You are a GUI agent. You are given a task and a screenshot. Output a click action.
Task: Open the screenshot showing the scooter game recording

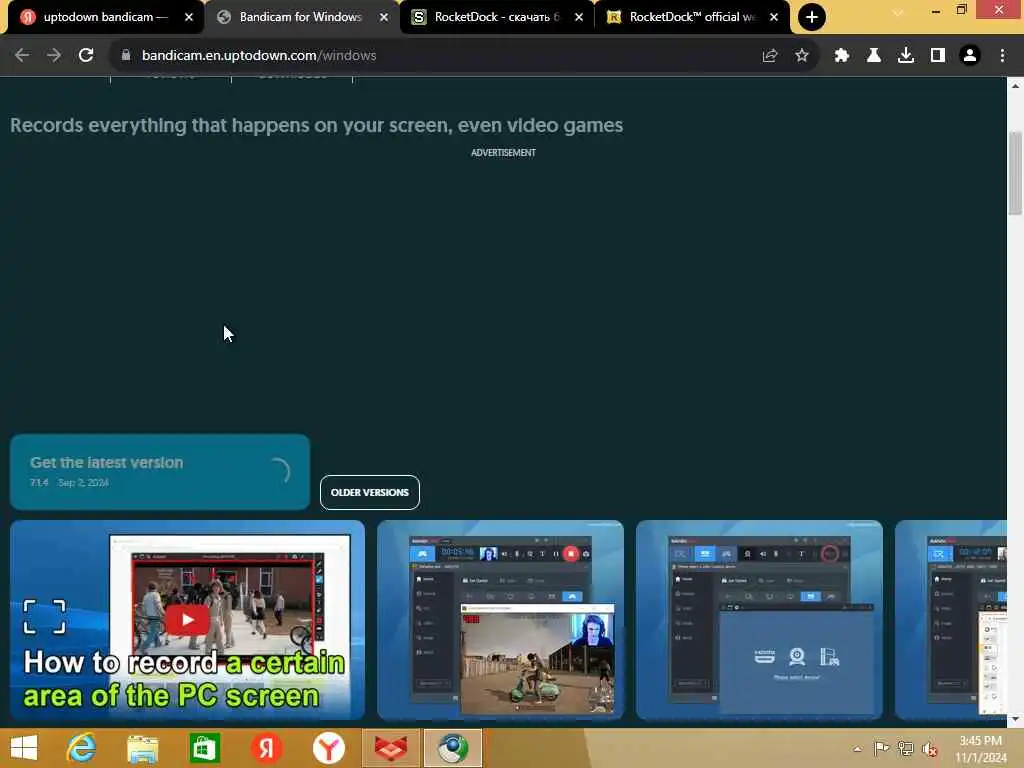click(500, 620)
